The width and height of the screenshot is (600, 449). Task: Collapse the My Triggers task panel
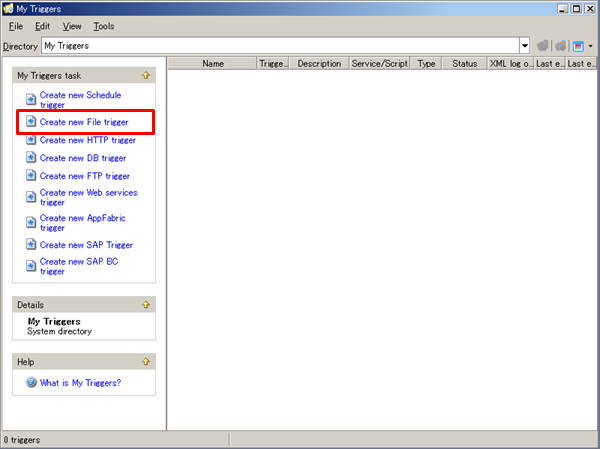tap(146, 75)
